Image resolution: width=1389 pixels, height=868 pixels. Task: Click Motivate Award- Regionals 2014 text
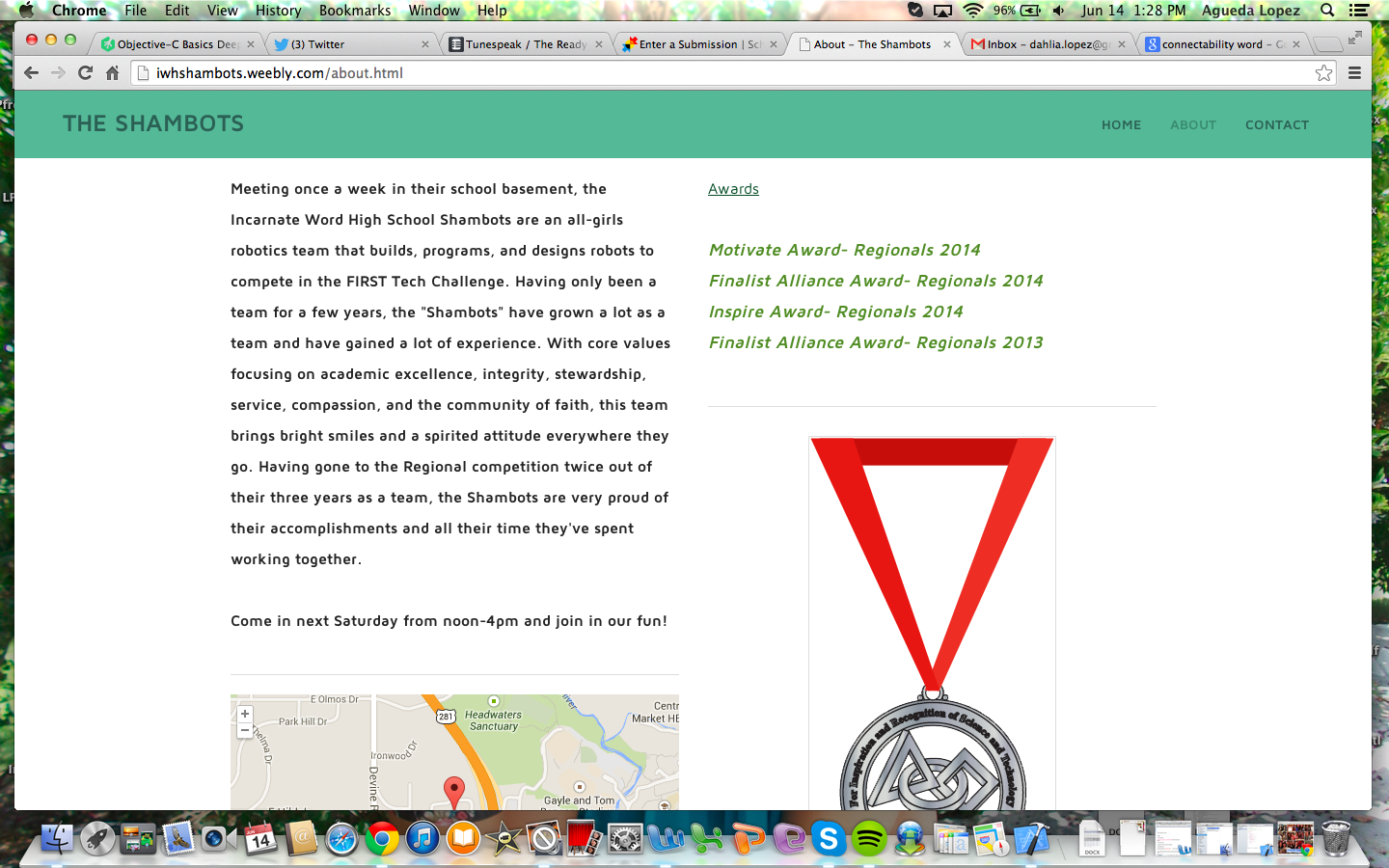pyautogui.click(x=844, y=250)
